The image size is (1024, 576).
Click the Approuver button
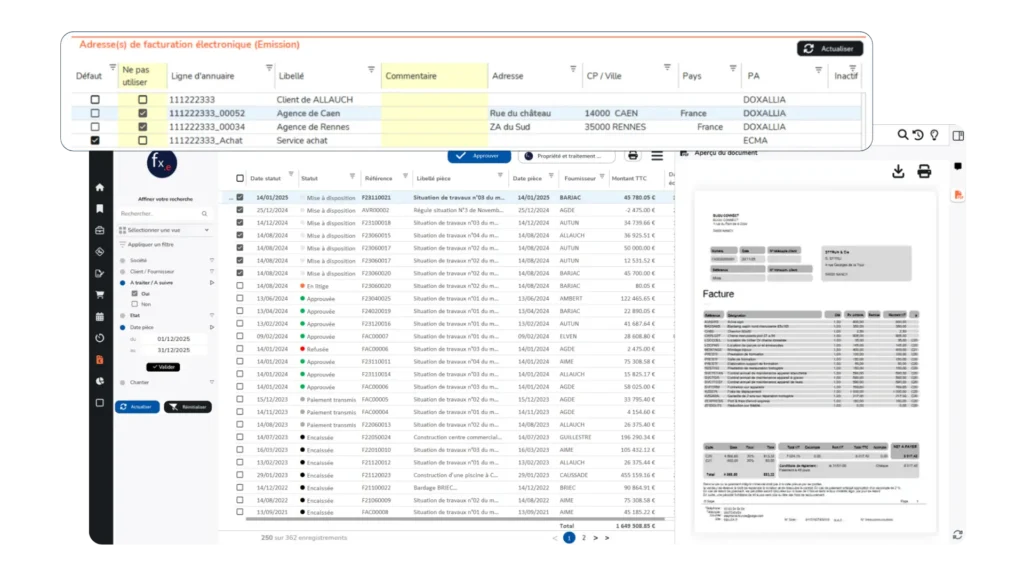tap(478, 156)
